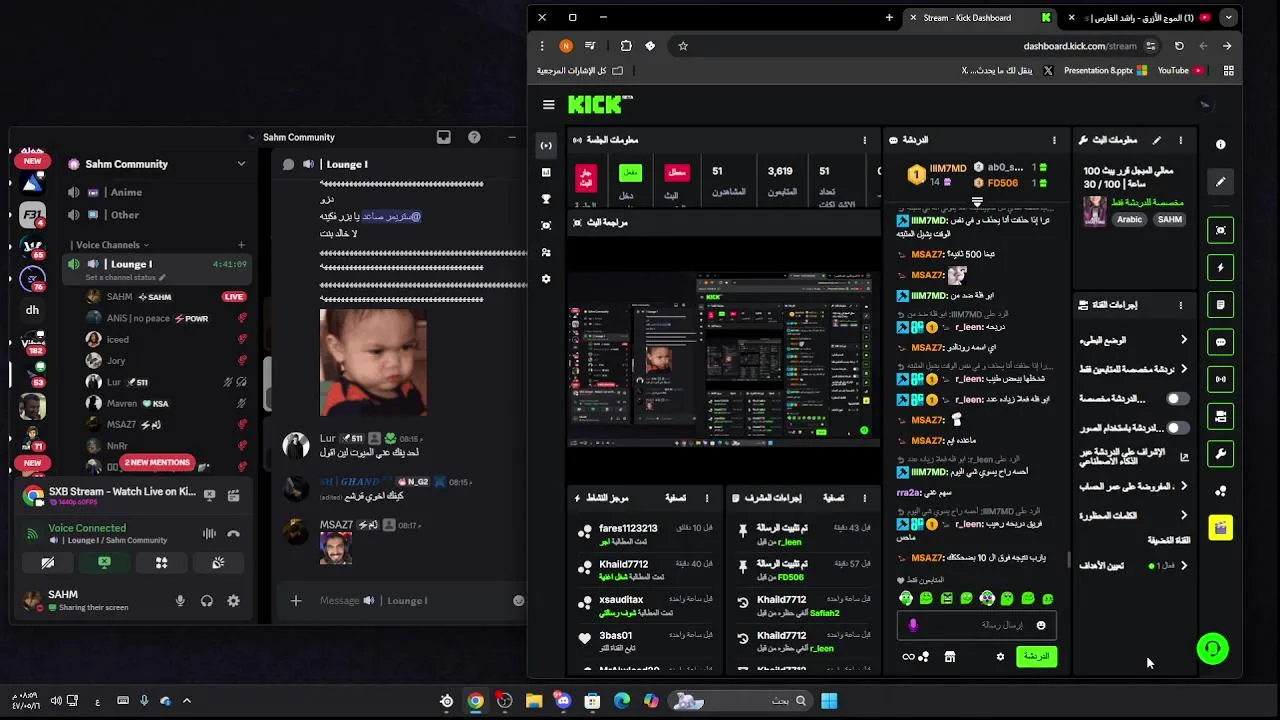Edit stream info with pencil icon in panel header
Screen dimensions: 1280x720
click(x=1157, y=140)
